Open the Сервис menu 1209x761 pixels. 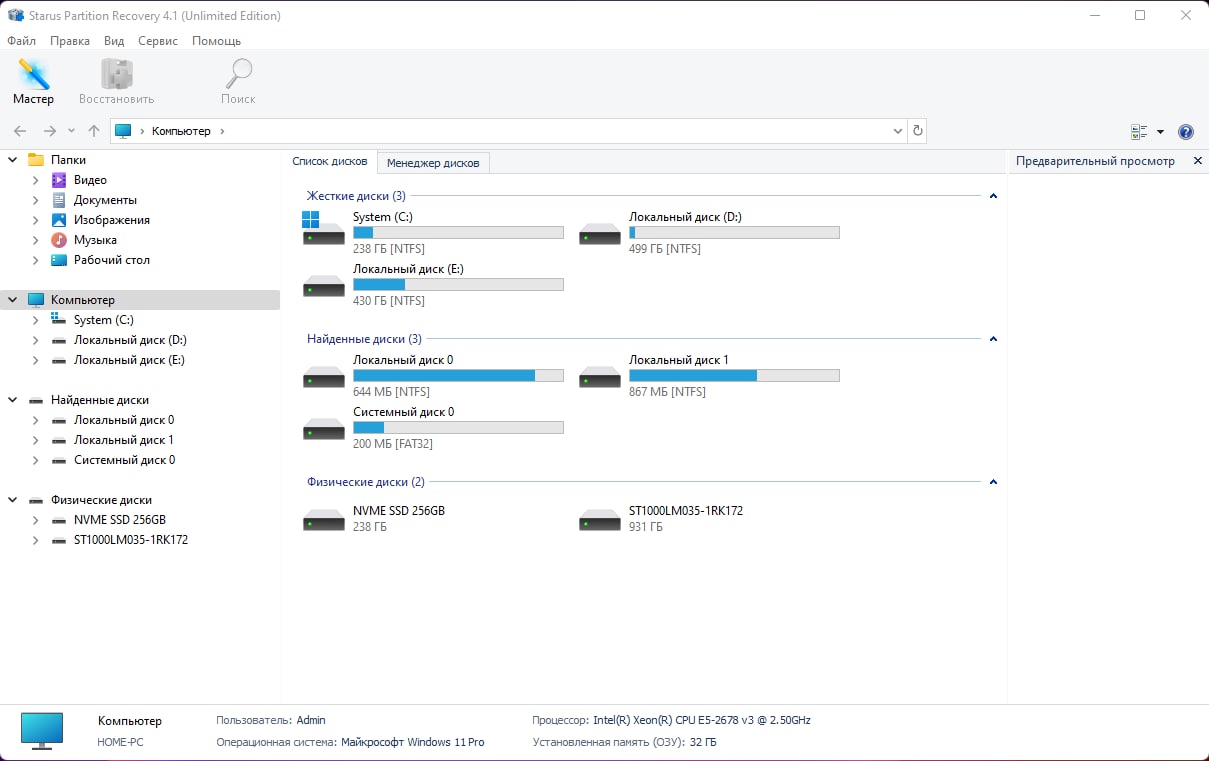click(x=158, y=41)
